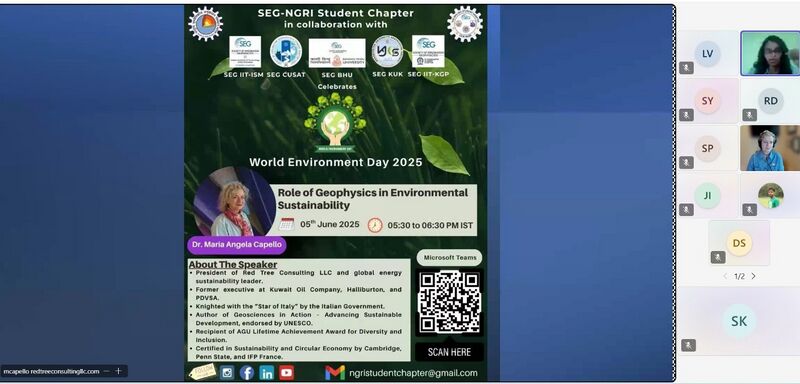Viewport: 800px width, 384px height.
Task: Zoom out shared content with minus button
Action: coord(106,371)
